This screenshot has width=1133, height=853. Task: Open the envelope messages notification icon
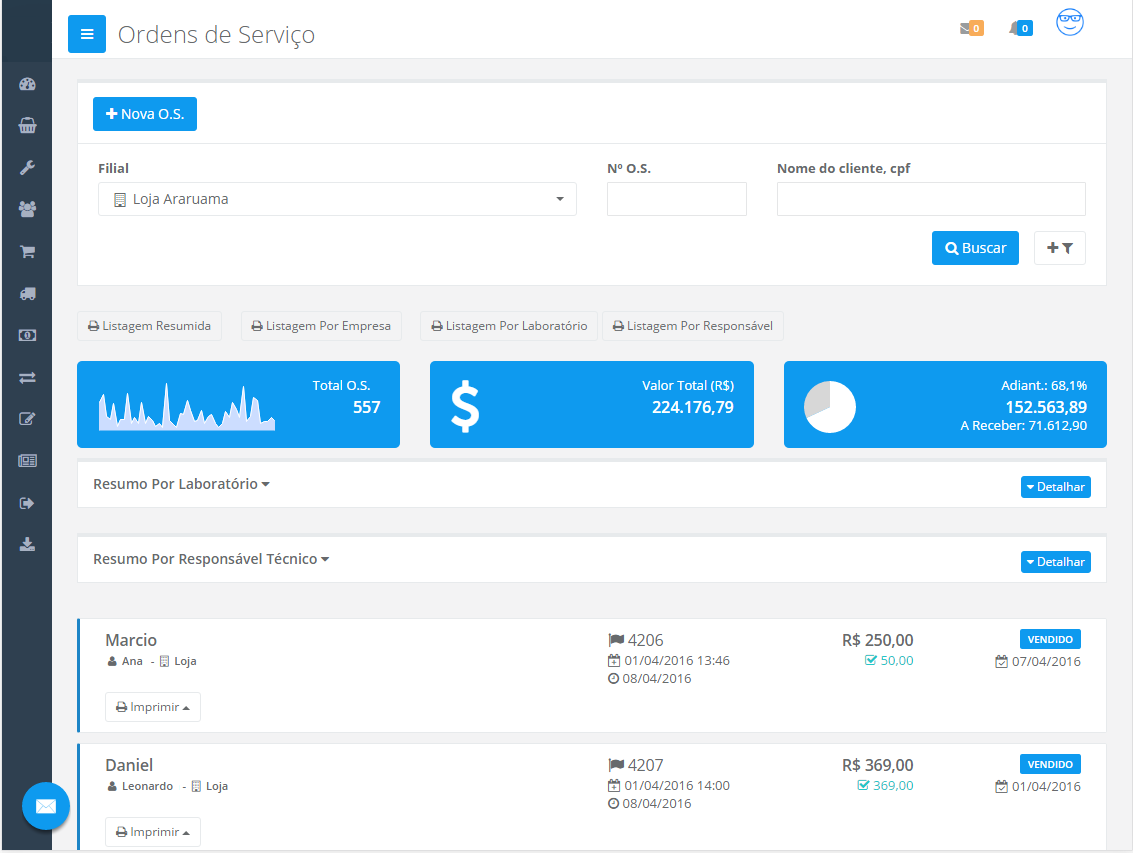click(x=971, y=28)
